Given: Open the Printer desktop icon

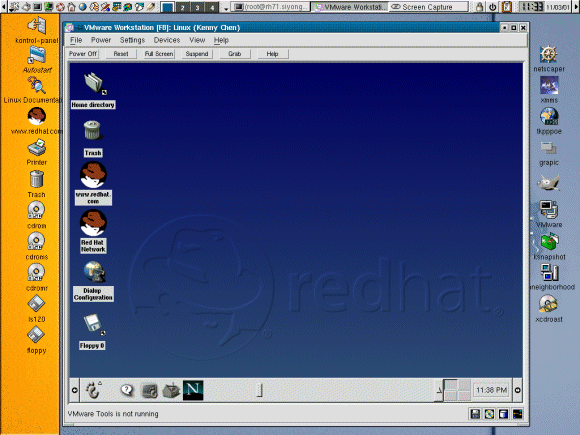Looking at the screenshot, I should (37, 148).
